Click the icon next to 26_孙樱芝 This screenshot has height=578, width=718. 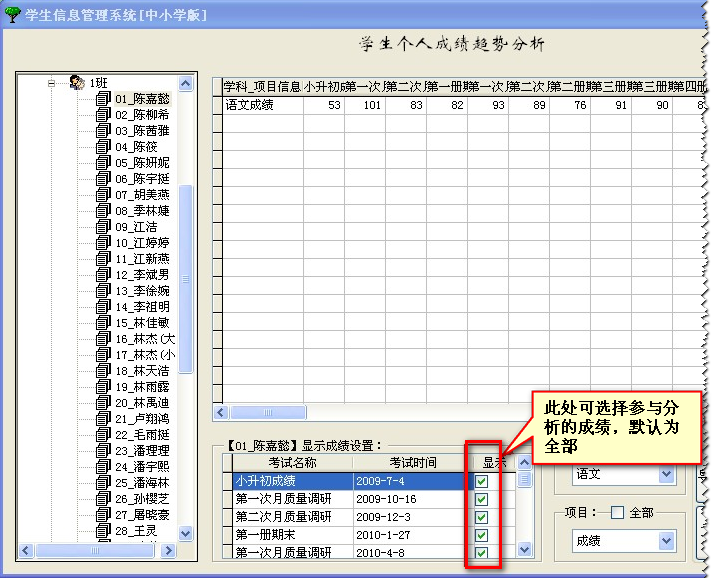tap(103, 498)
